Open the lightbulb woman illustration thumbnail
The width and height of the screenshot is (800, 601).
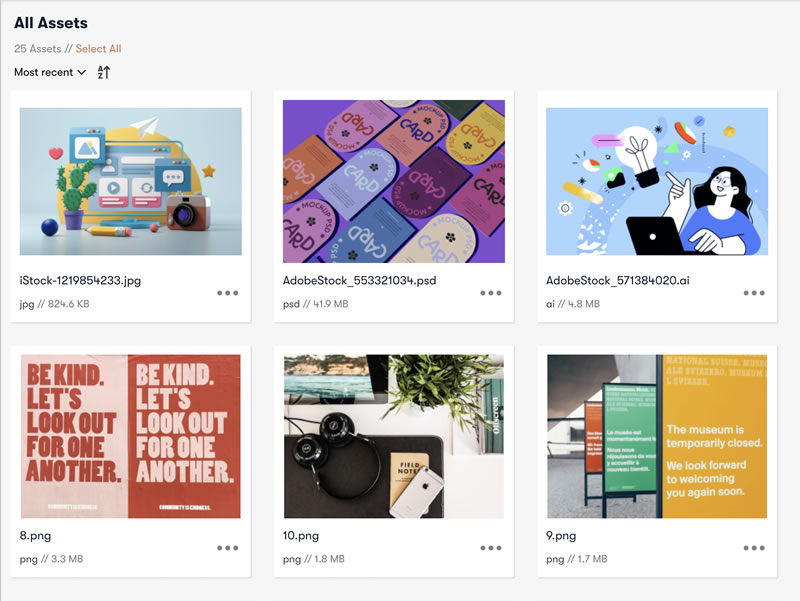pyautogui.click(x=657, y=181)
